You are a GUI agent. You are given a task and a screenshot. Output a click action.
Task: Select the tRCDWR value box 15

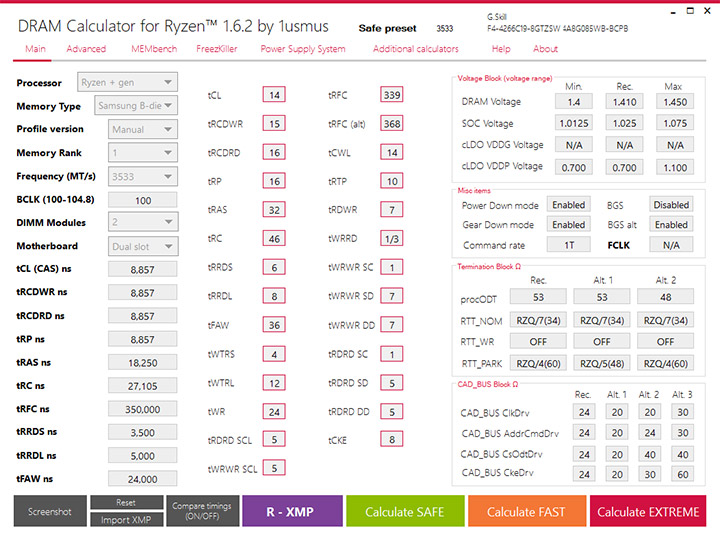click(274, 124)
